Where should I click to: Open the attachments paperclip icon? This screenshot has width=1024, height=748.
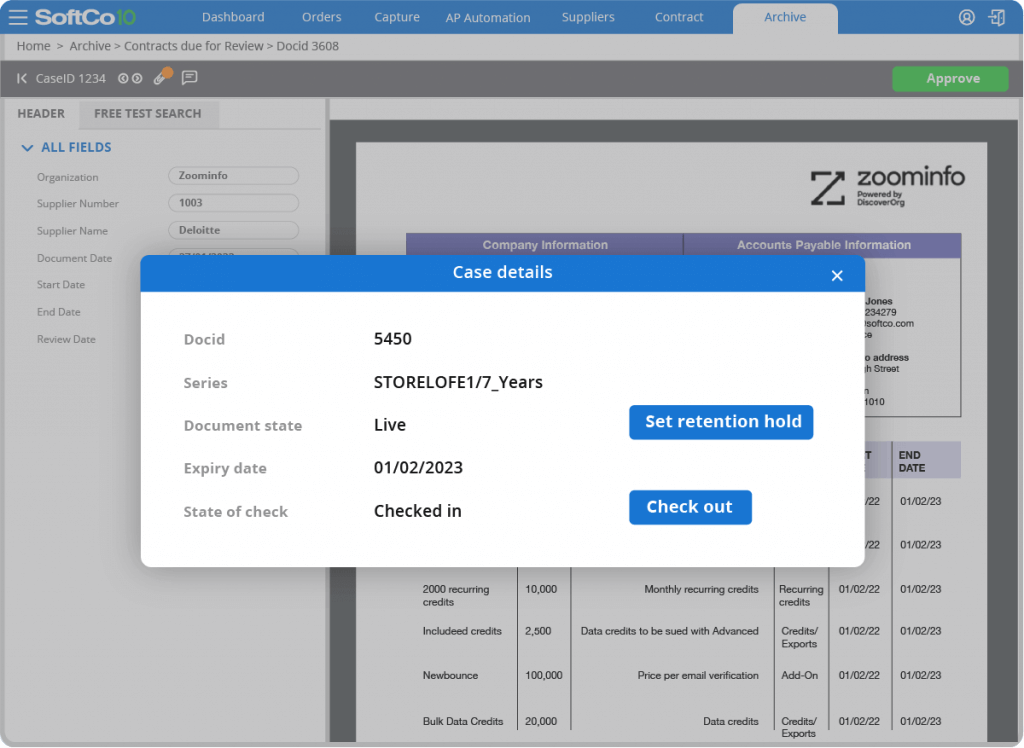tap(161, 77)
